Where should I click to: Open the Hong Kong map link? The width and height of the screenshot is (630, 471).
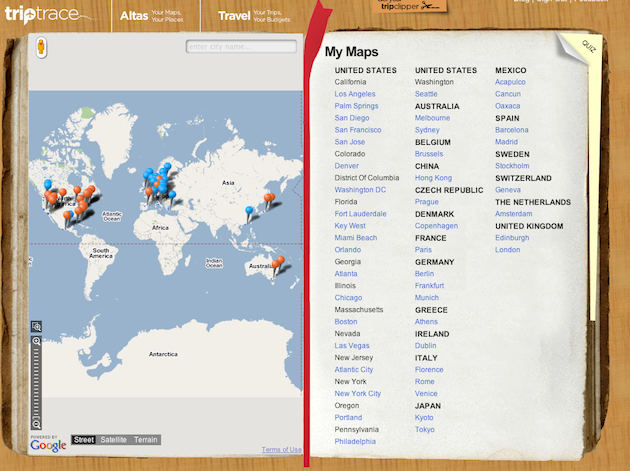pos(433,178)
